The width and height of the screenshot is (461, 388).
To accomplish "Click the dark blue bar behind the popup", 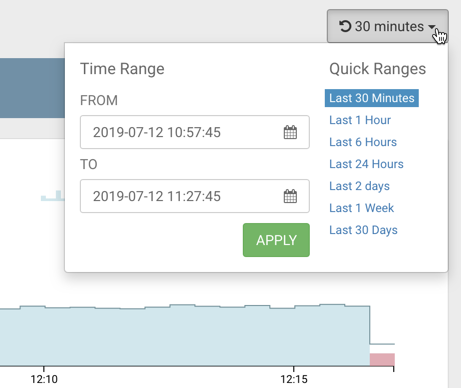I will coord(32,88).
